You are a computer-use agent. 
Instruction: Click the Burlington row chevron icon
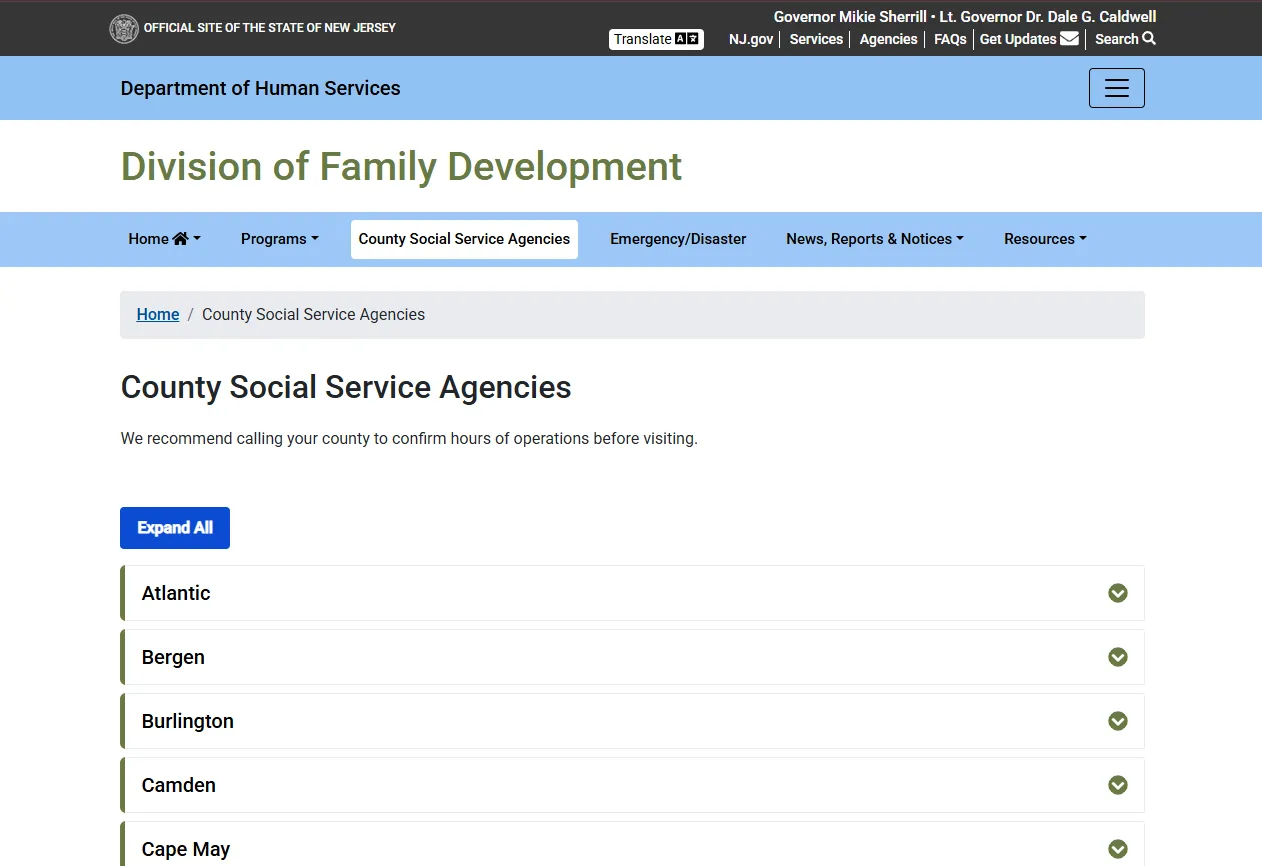tap(1118, 721)
